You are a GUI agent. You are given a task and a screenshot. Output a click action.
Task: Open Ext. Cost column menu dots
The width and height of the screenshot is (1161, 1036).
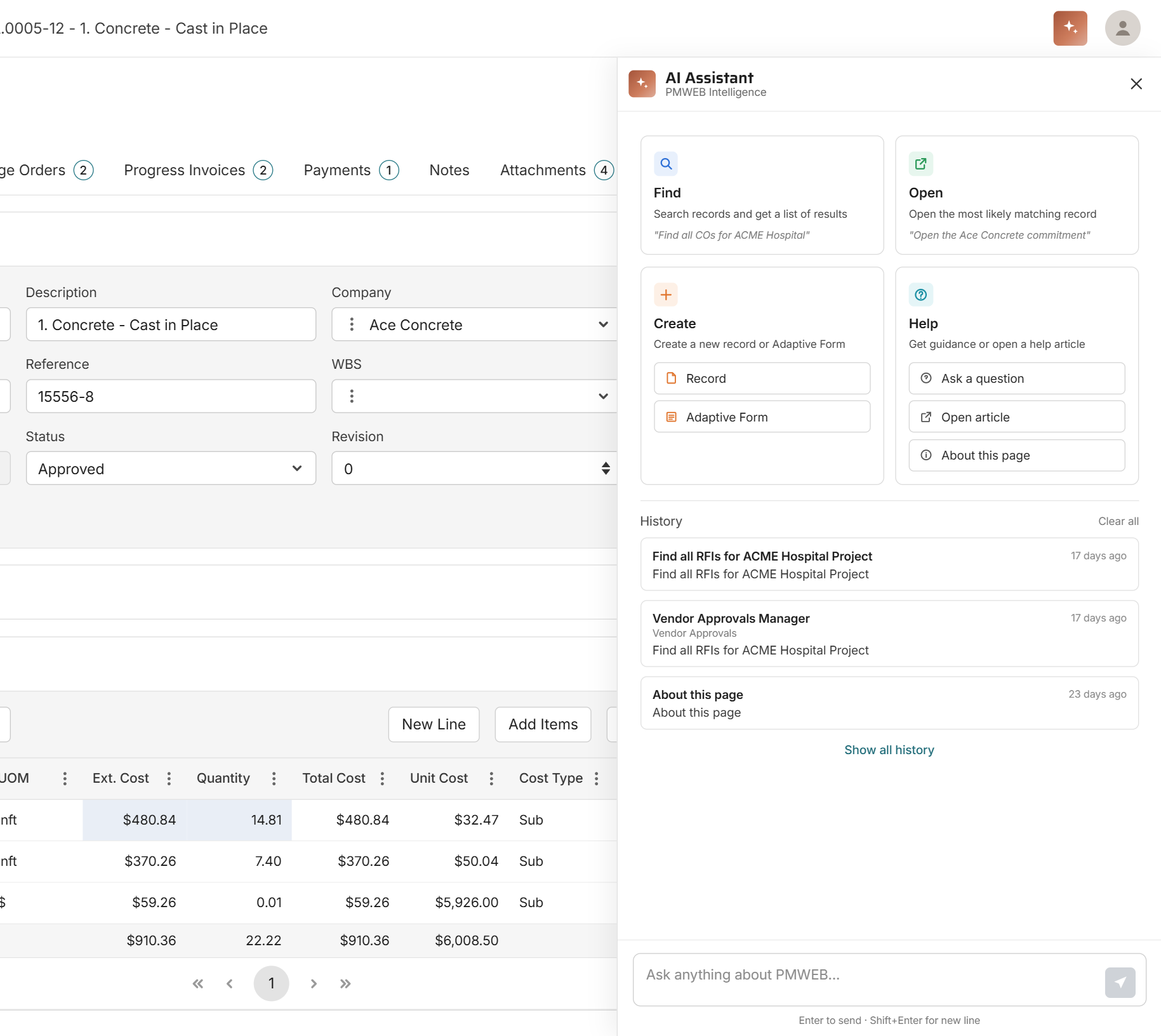[x=169, y=778]
